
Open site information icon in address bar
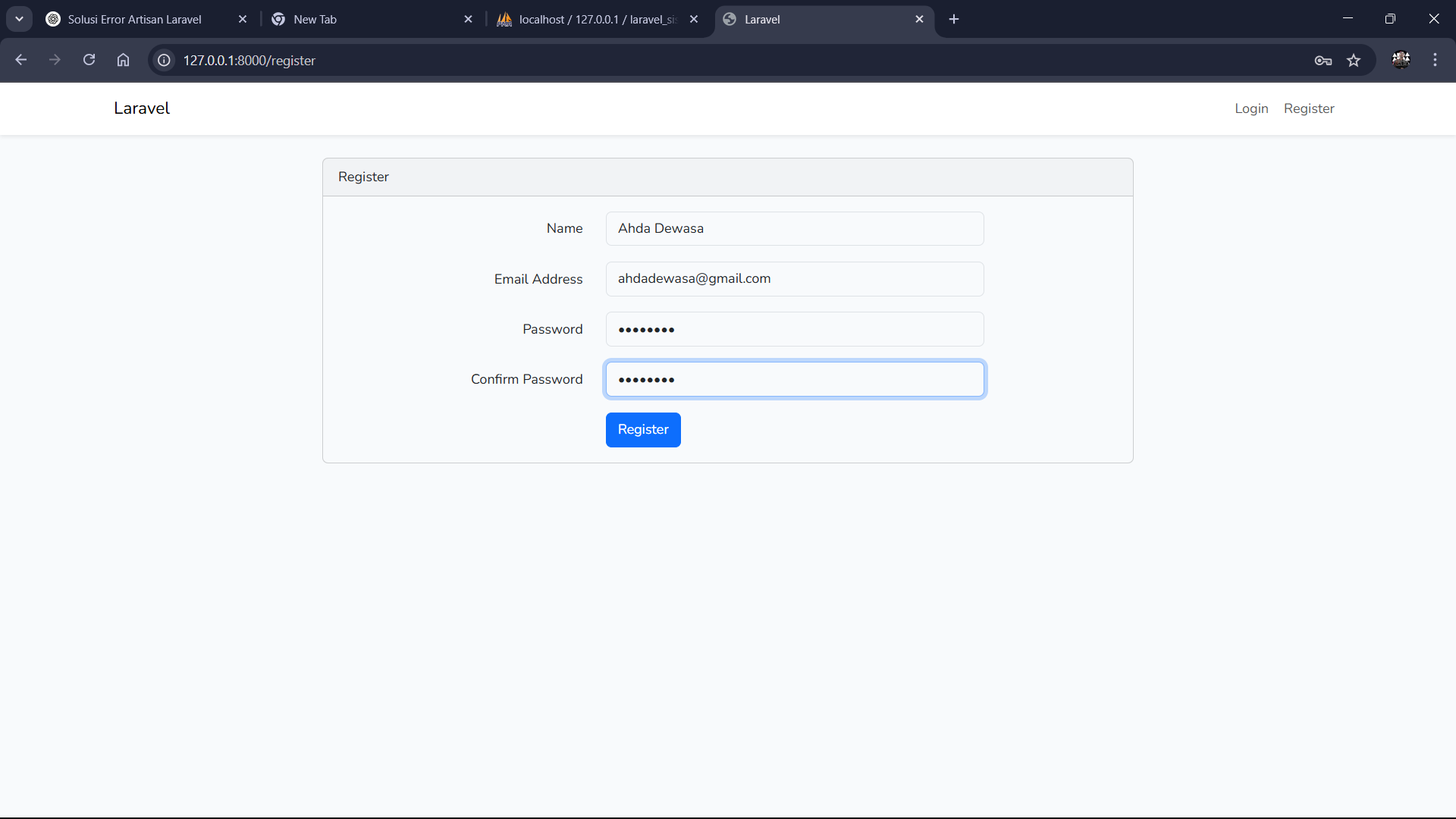coord(164,60)
